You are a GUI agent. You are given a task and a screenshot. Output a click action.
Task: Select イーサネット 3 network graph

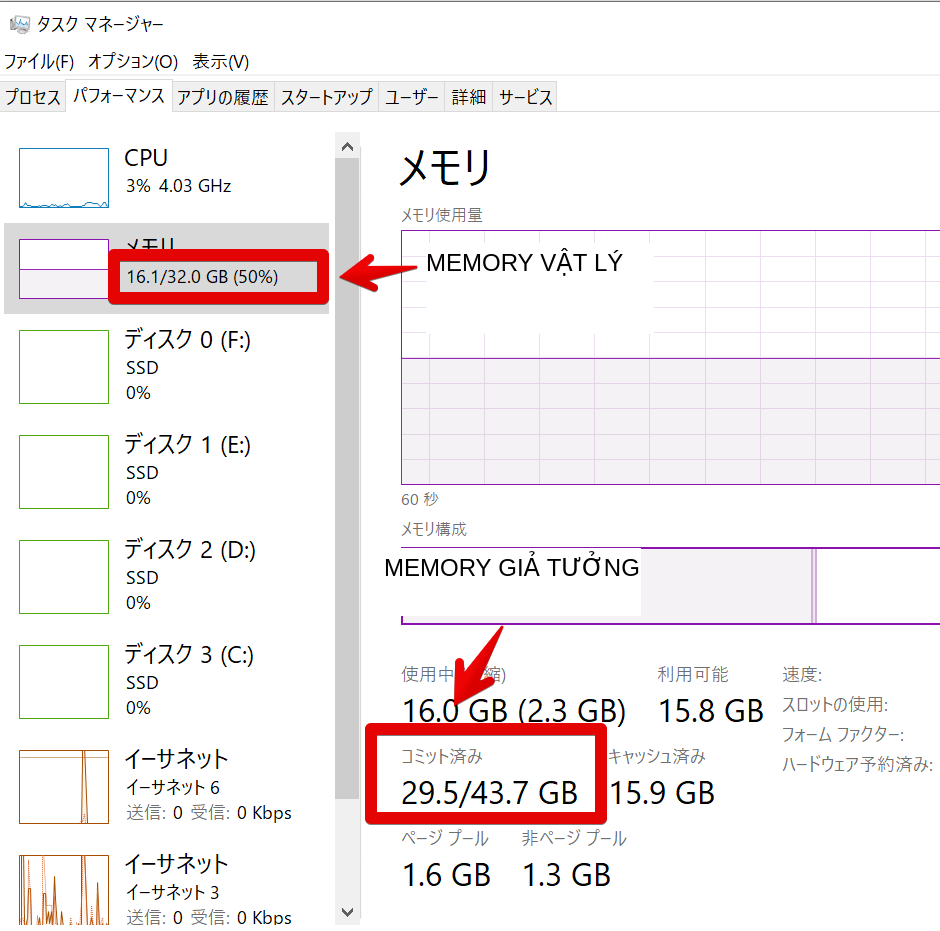[64, 890]
